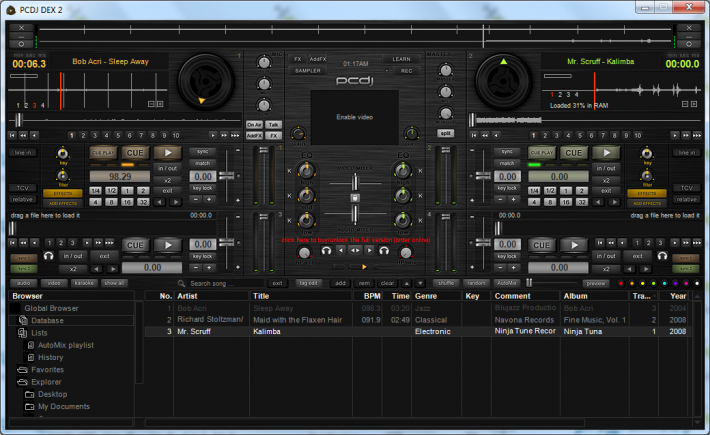Open the top FX panel
This screenshot has width=710, height=435.
point(297,59)
